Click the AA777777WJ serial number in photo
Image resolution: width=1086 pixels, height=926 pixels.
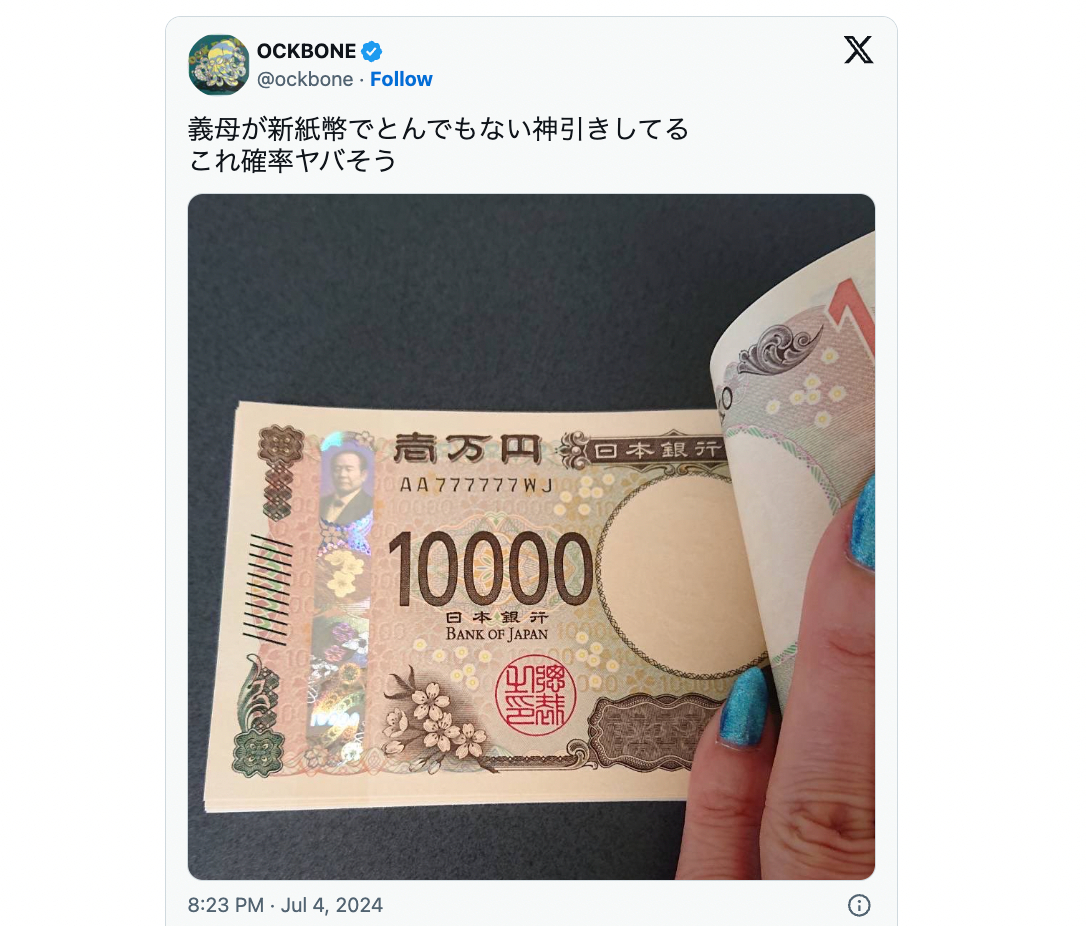[477, 485]
